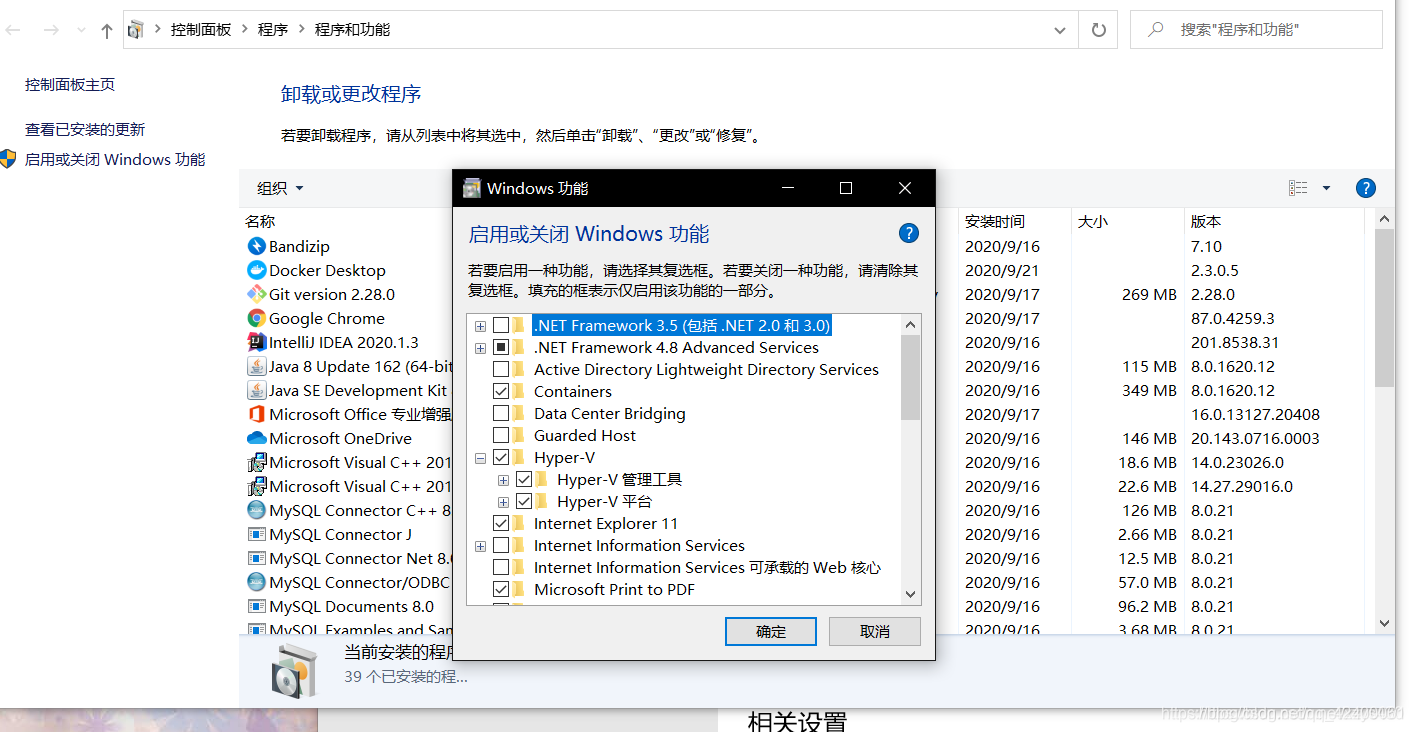Click 程序和功能 breadcrumb item
Image resolution: width=1413 pixels, height=732 pixels.
click(353, 30)
